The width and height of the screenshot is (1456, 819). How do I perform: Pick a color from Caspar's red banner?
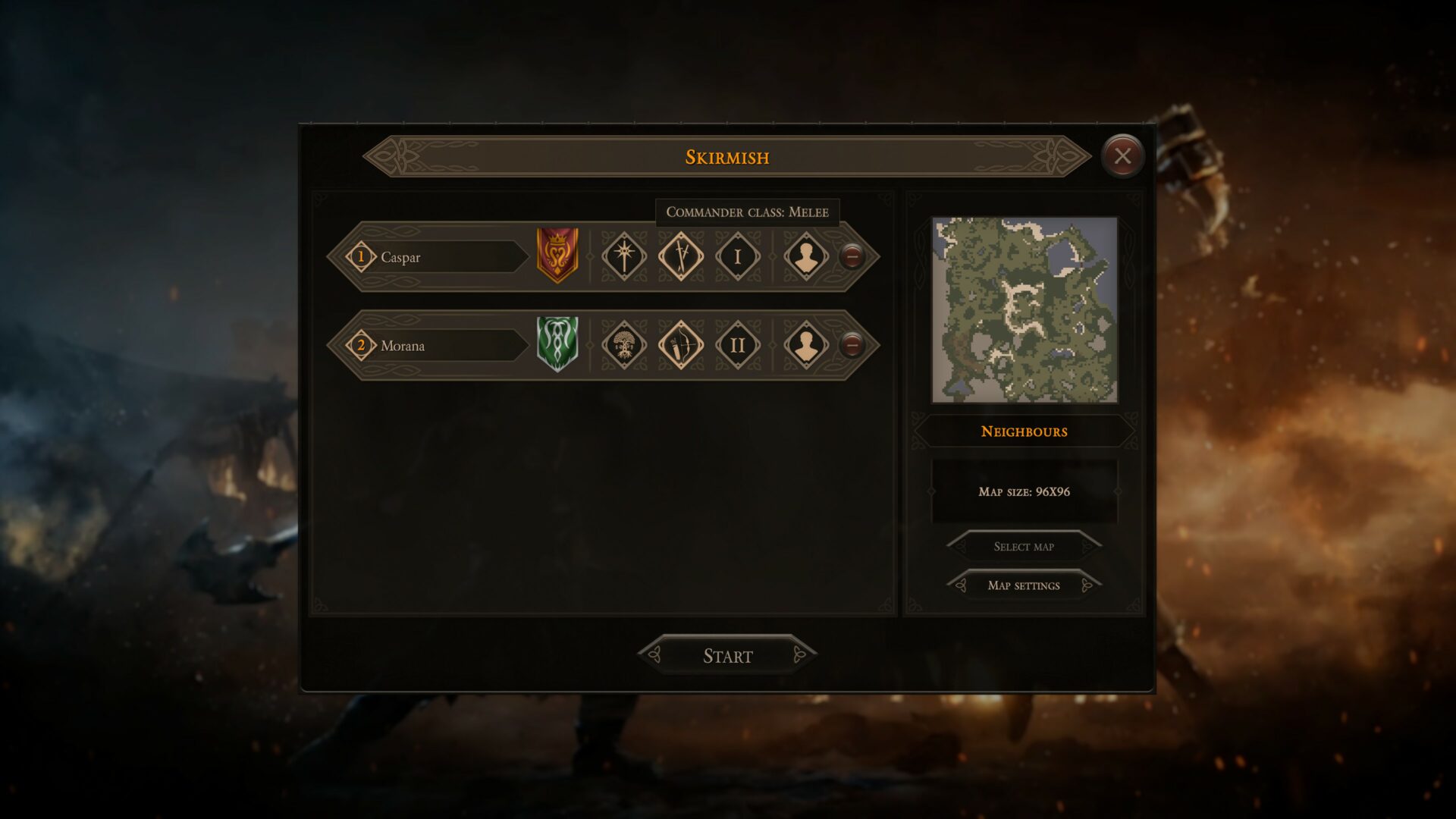pyautogui.click(x=557, y=255)
